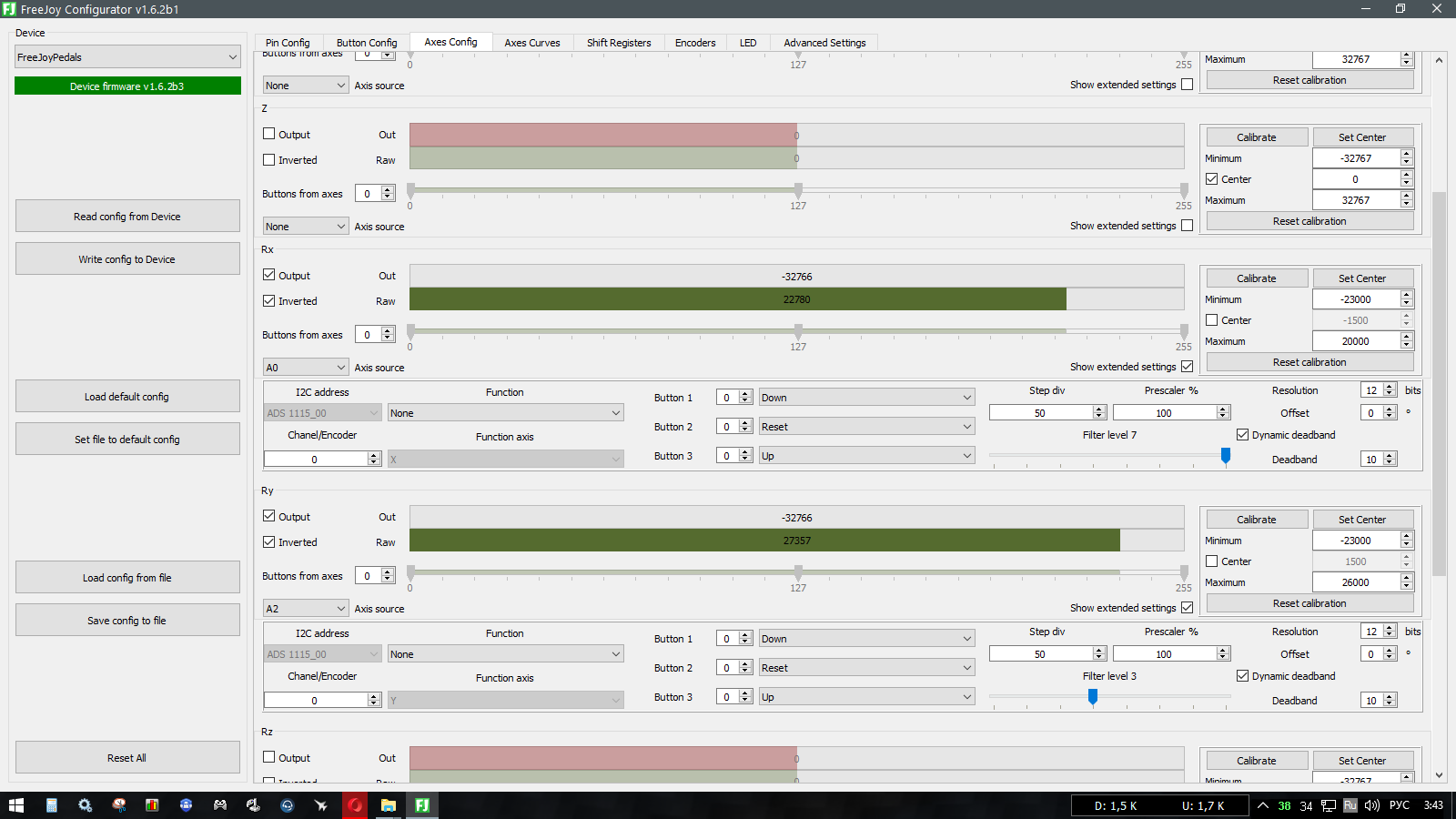Viewport: 1456px width, 819px height.
Task: Open the Opera browser taskbar icon
Action: pyautogui.click(x=355, y=805)
